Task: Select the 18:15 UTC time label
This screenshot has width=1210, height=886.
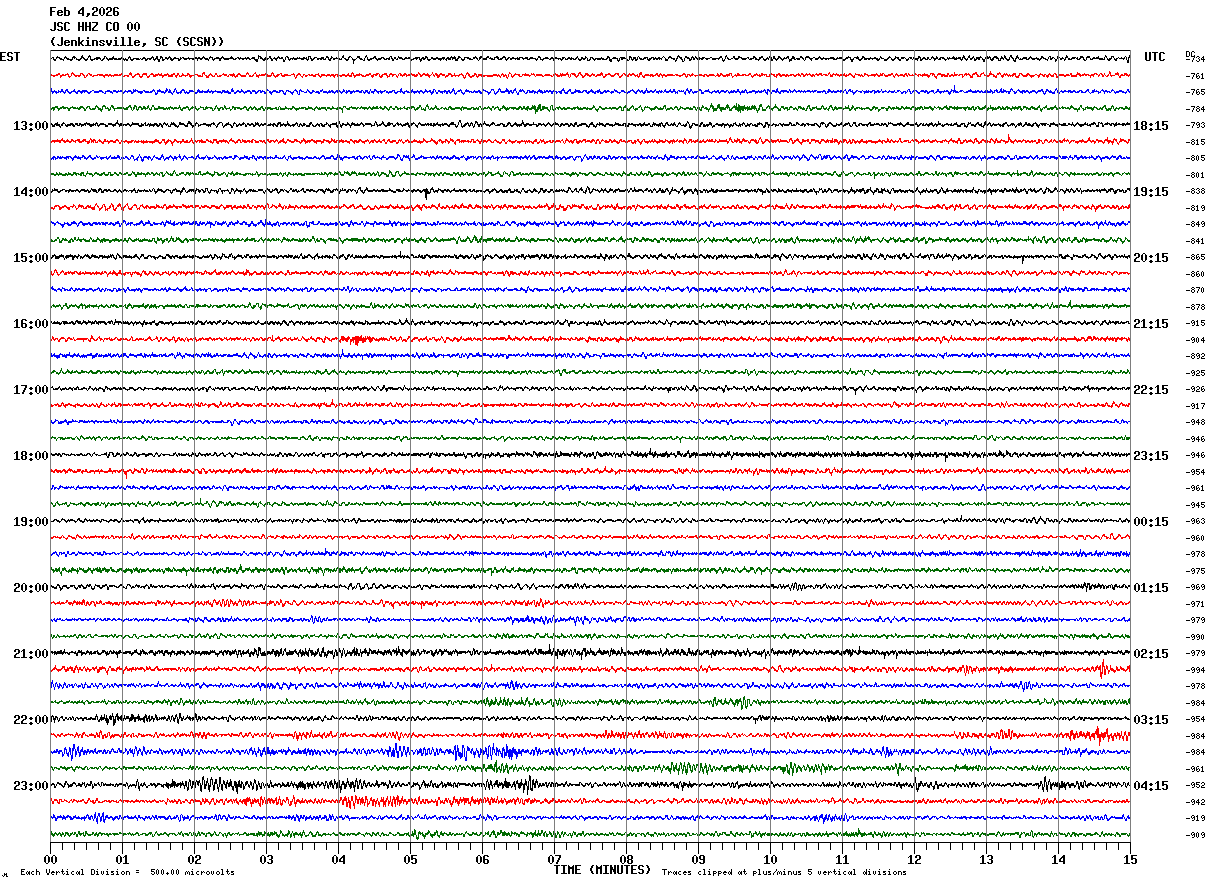Action: pyautogui.click(x=1151, y=126)
